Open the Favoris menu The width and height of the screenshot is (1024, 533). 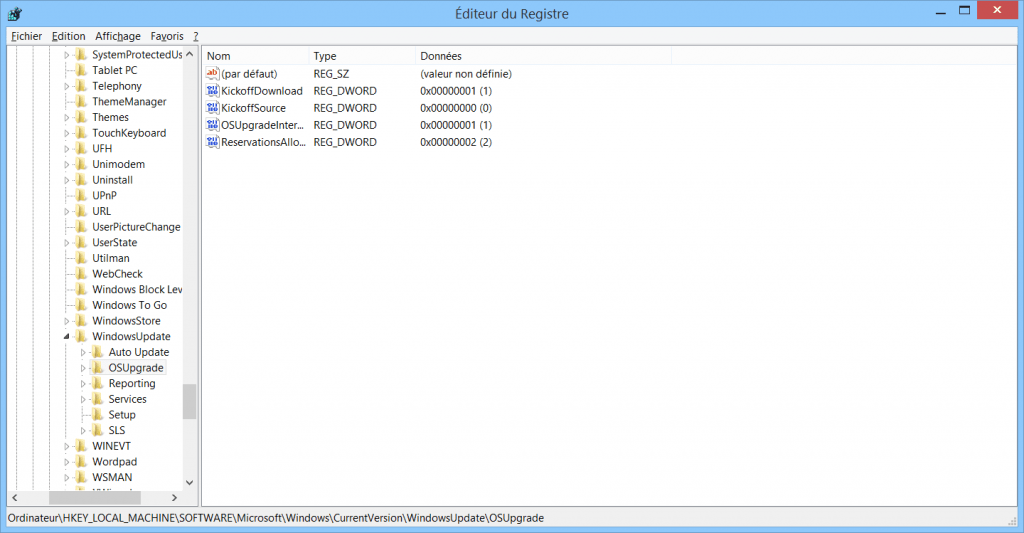pyautogui.click(x=167, y=36)
